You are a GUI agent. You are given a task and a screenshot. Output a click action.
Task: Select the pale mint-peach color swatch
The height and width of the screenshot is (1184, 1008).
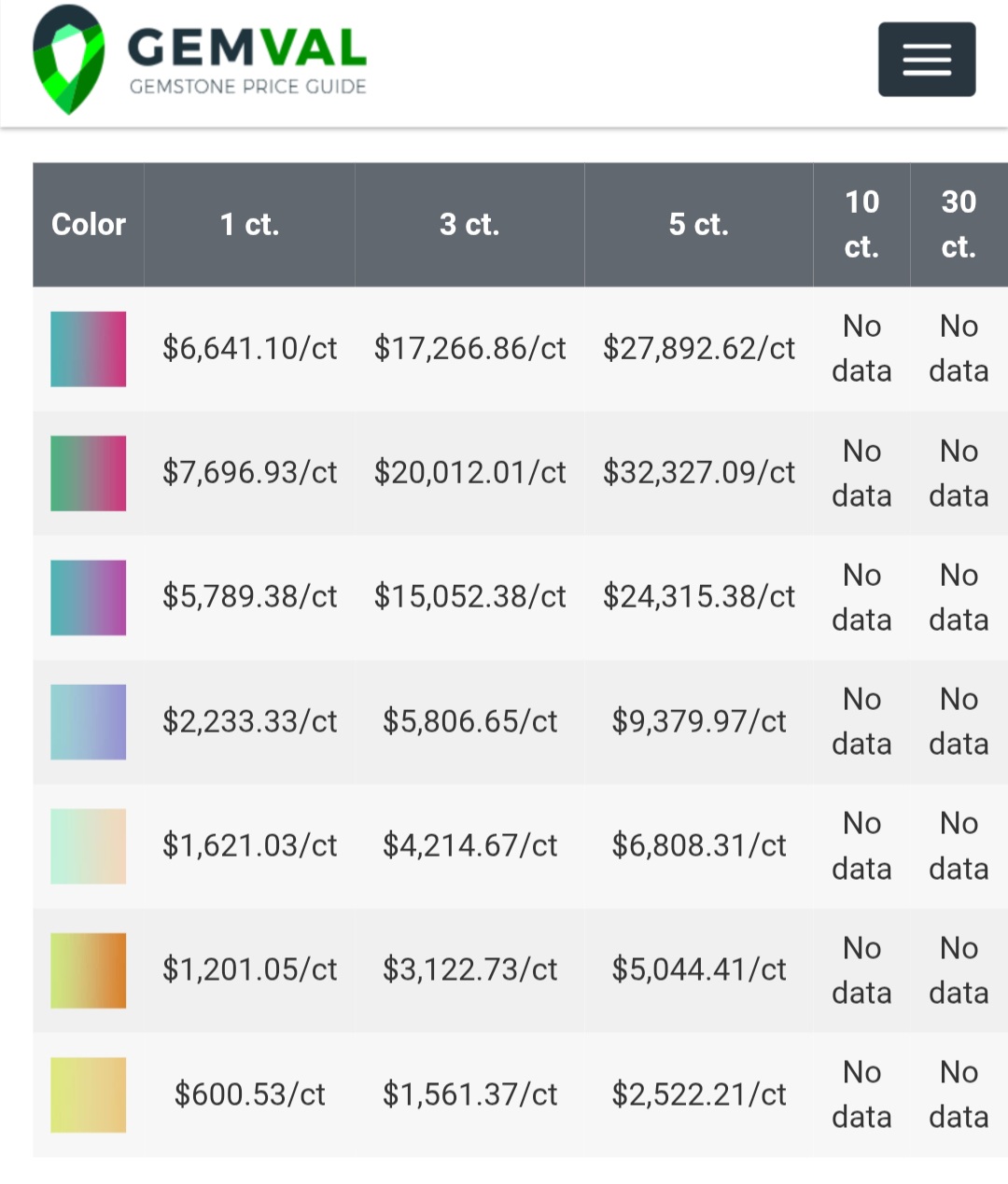coord(89,846)
